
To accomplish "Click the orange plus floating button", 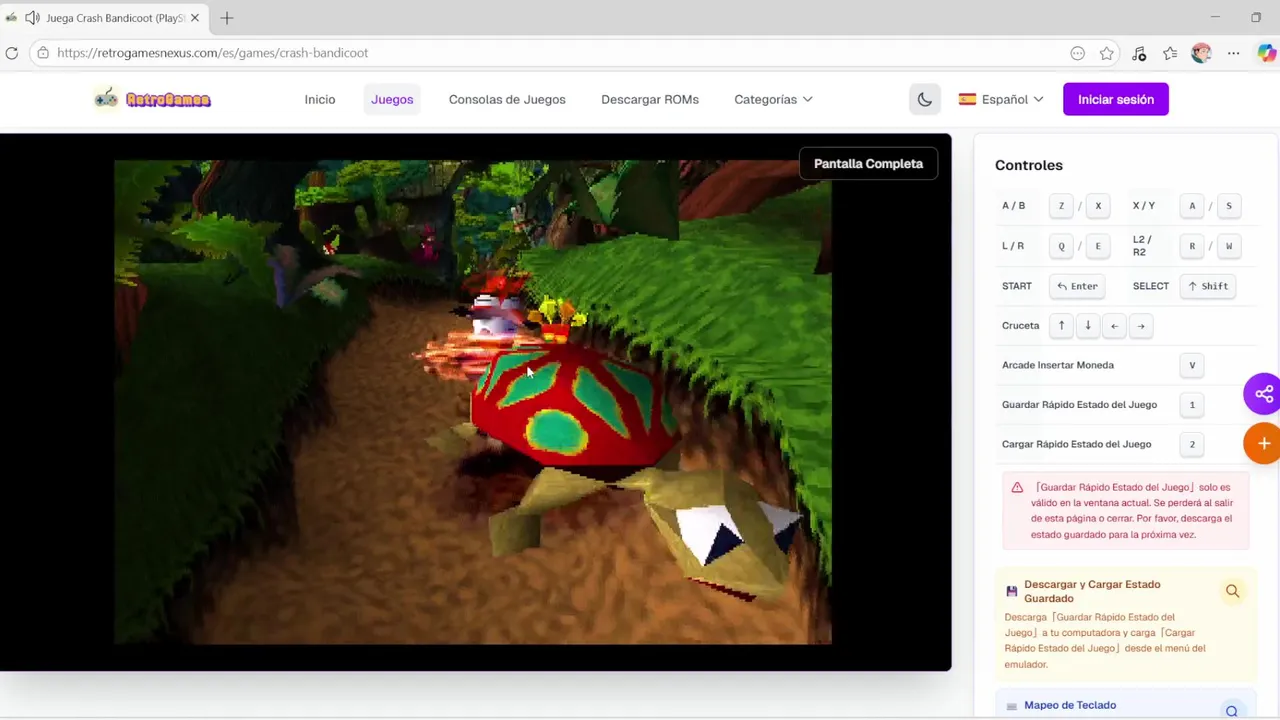I will [x=1262, y=443].
